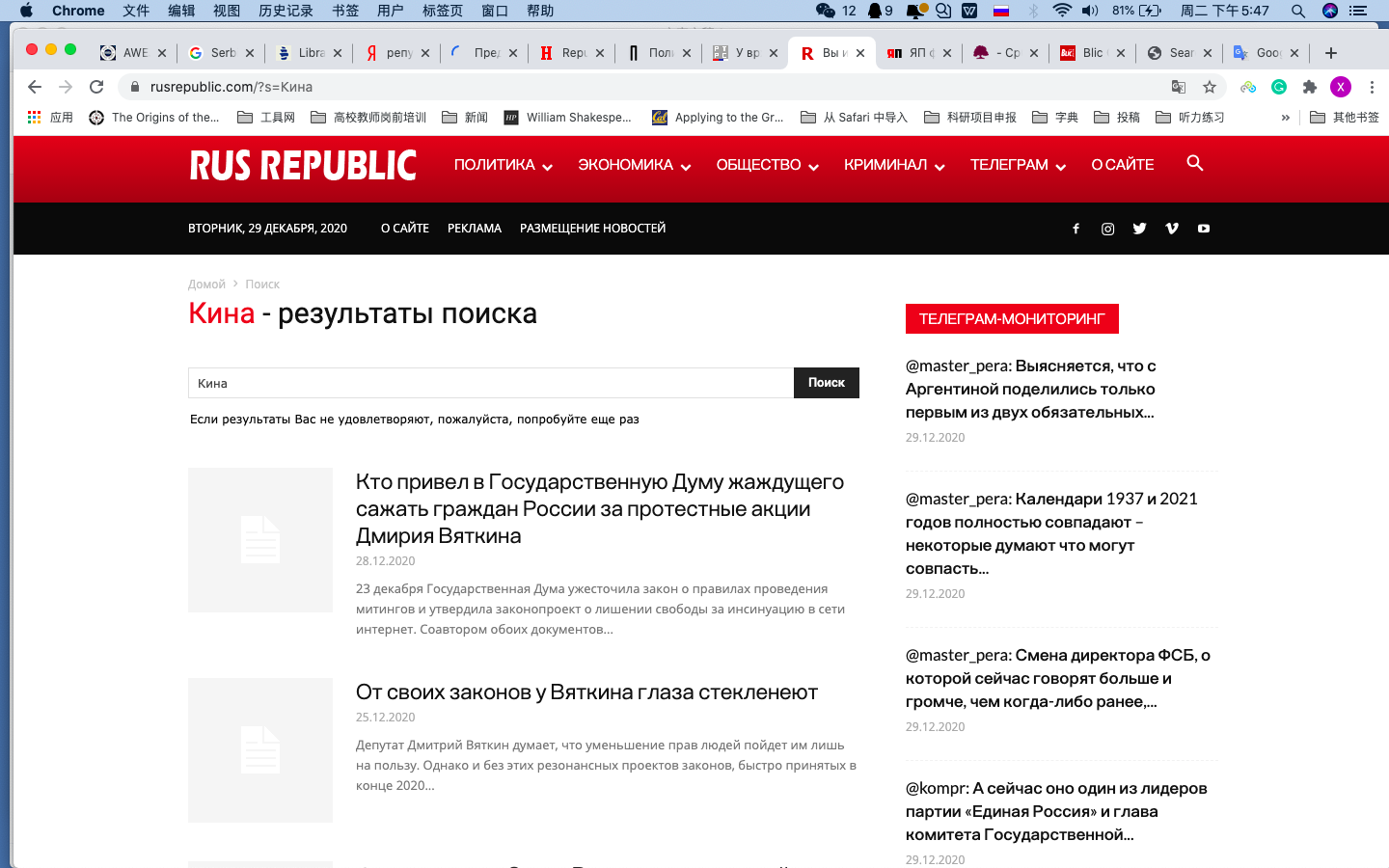Screen dimensions: 1389x868
Task: Bookmark page with star icon
Action: [x=1210, y=87]
